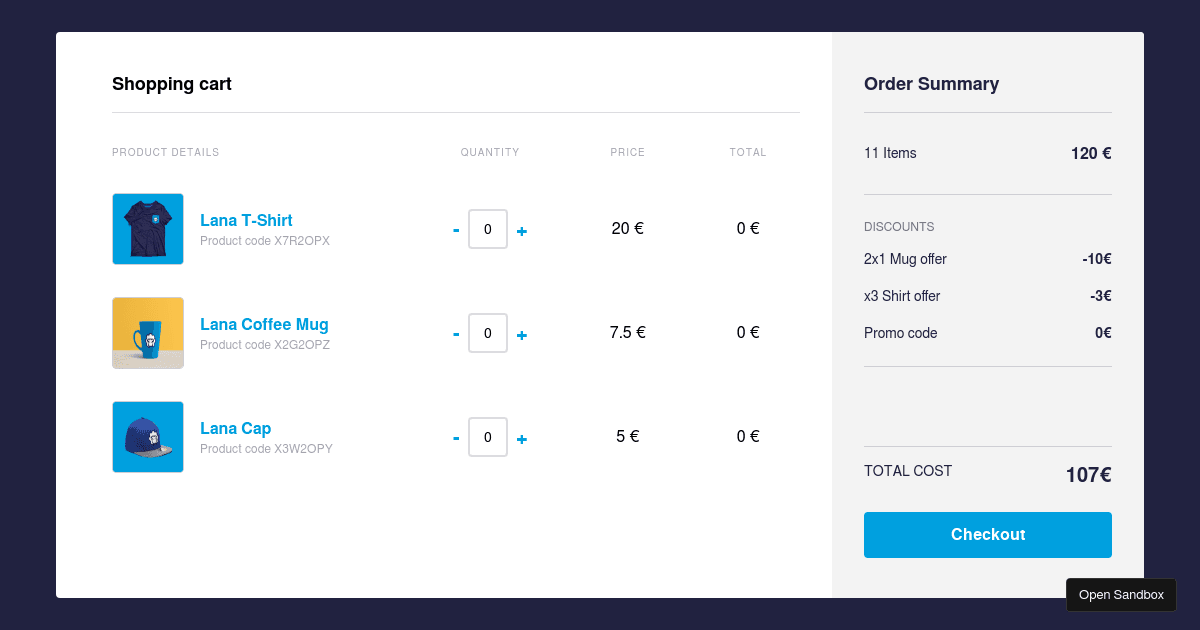Screen dimensions: 1200x630
Task: Open the Lana Cap product link
Action: [235, 428]
